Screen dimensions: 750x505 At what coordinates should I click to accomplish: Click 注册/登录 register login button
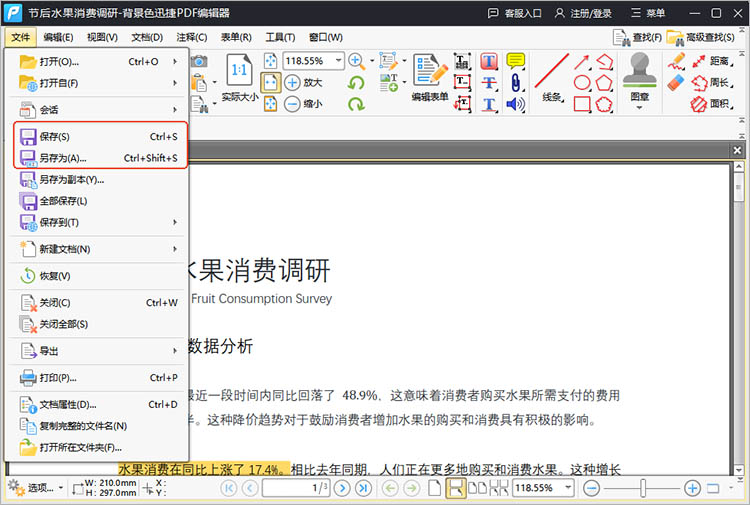tap(583, 13)
